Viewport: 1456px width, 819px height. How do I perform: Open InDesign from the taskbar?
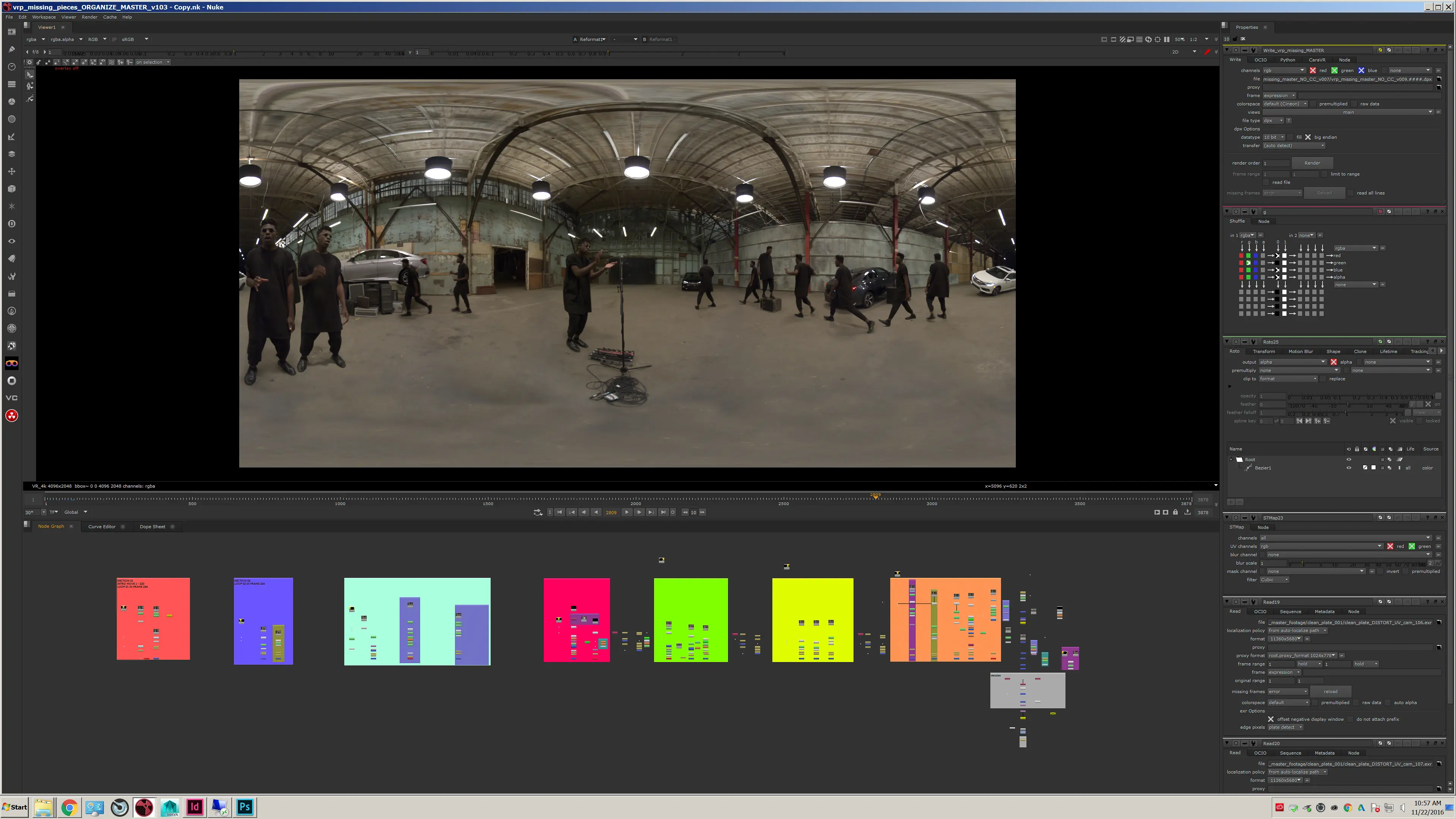(x=195, y=807)
